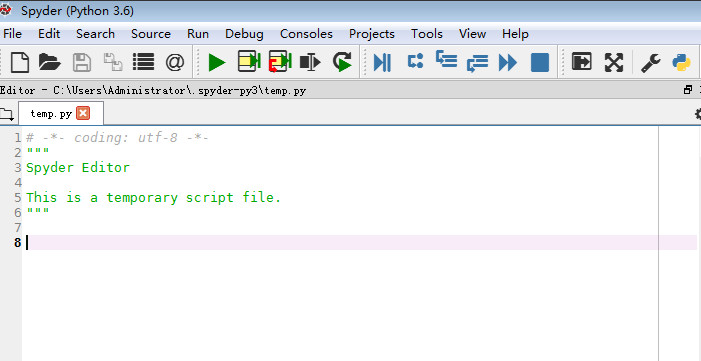The height and width of the screenshot is (361, 701).
Task: Open the File menu
Action: coord(12,34)
